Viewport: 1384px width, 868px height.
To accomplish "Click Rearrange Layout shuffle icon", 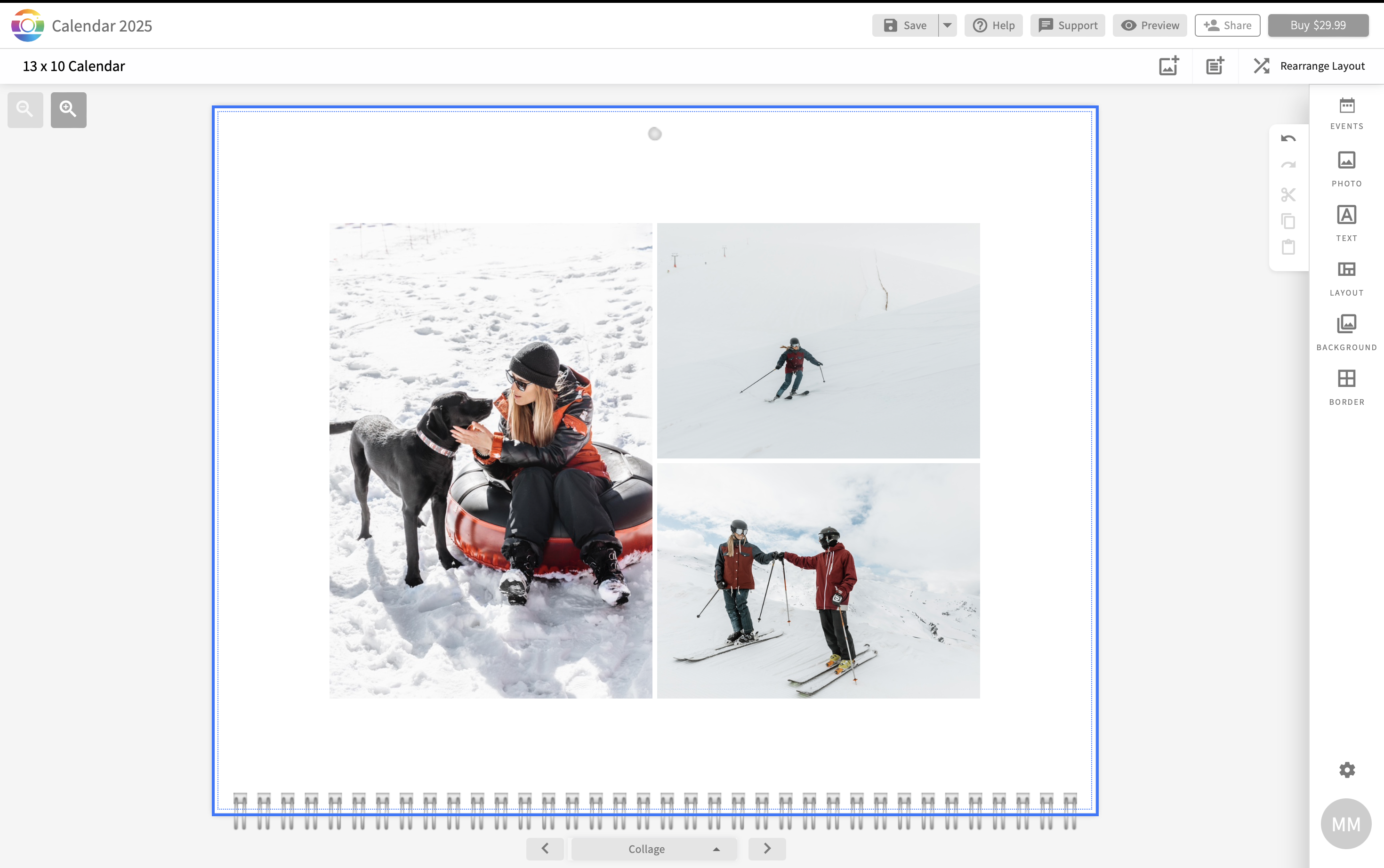I will (x=1261, y=66).
